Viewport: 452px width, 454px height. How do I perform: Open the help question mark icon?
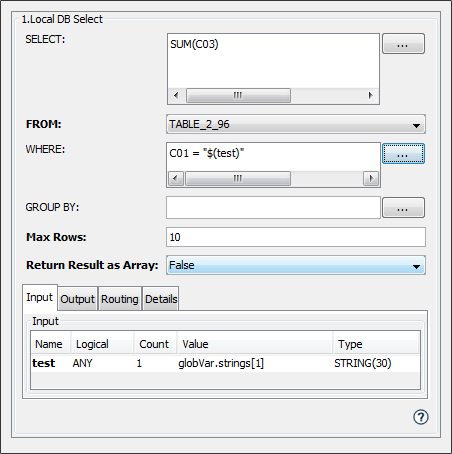pyautogui.click(x=421, y=417)
